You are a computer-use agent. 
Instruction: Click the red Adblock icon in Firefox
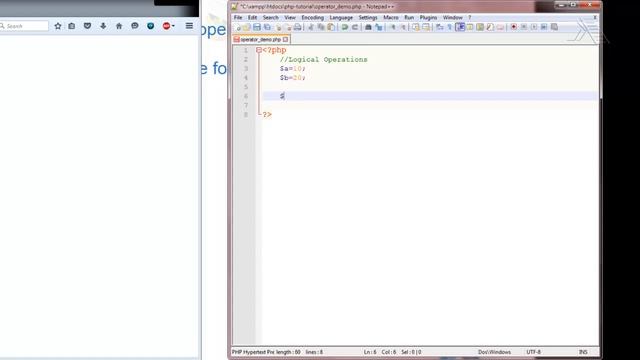(166, 26)
